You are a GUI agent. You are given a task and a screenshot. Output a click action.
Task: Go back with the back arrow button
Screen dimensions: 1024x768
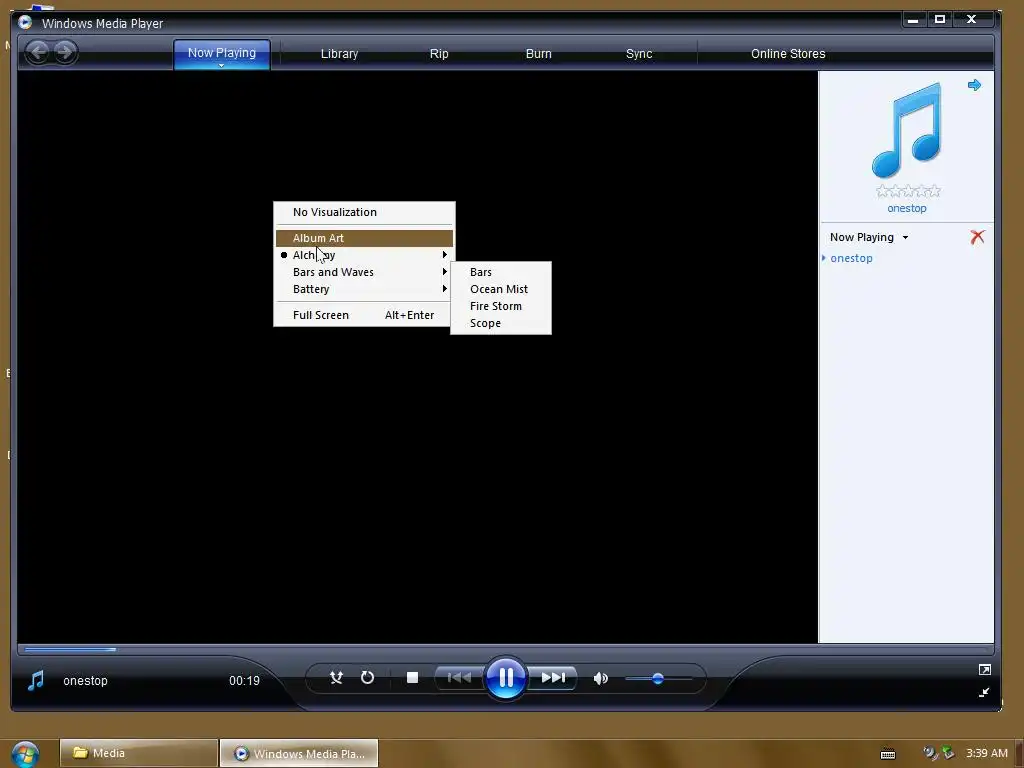point(38,52)
